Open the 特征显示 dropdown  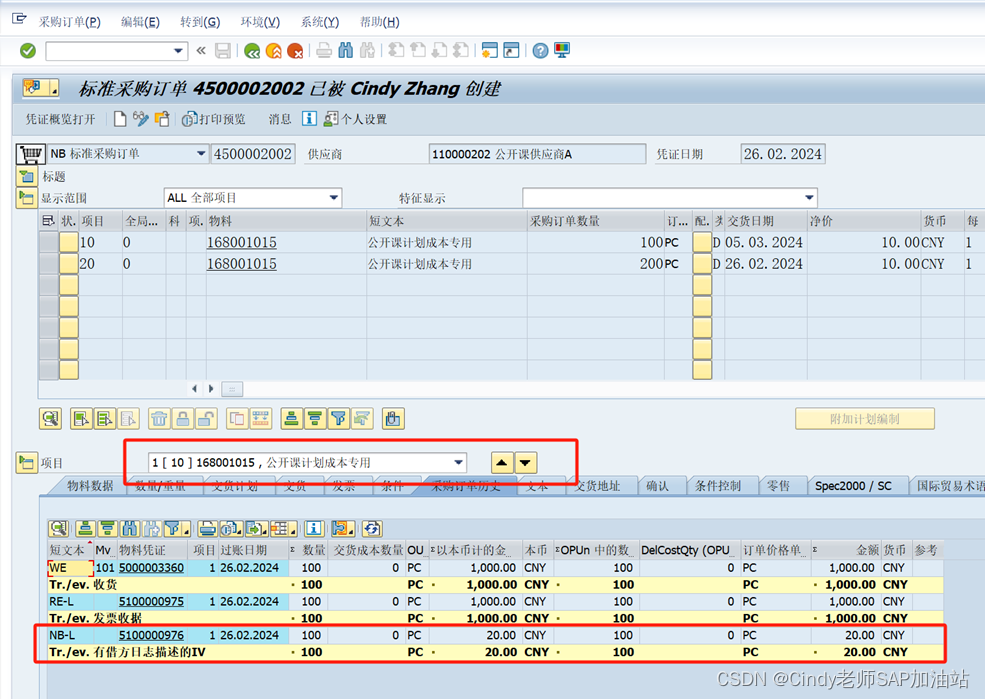[x=809, y=198]
